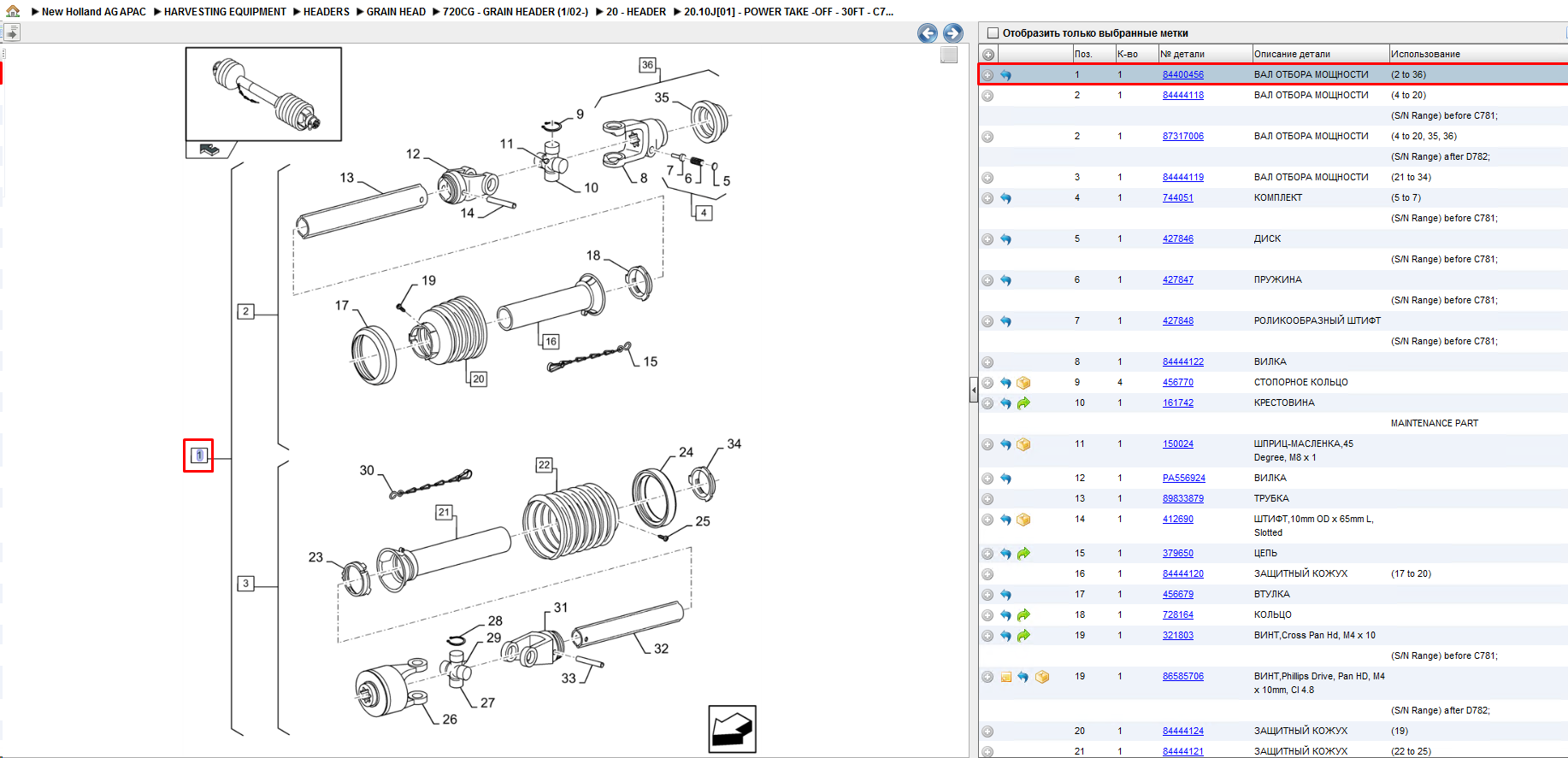Click select-all circle in table header
The width and height of the screenshot is (1568, 758).
[988, 55]
